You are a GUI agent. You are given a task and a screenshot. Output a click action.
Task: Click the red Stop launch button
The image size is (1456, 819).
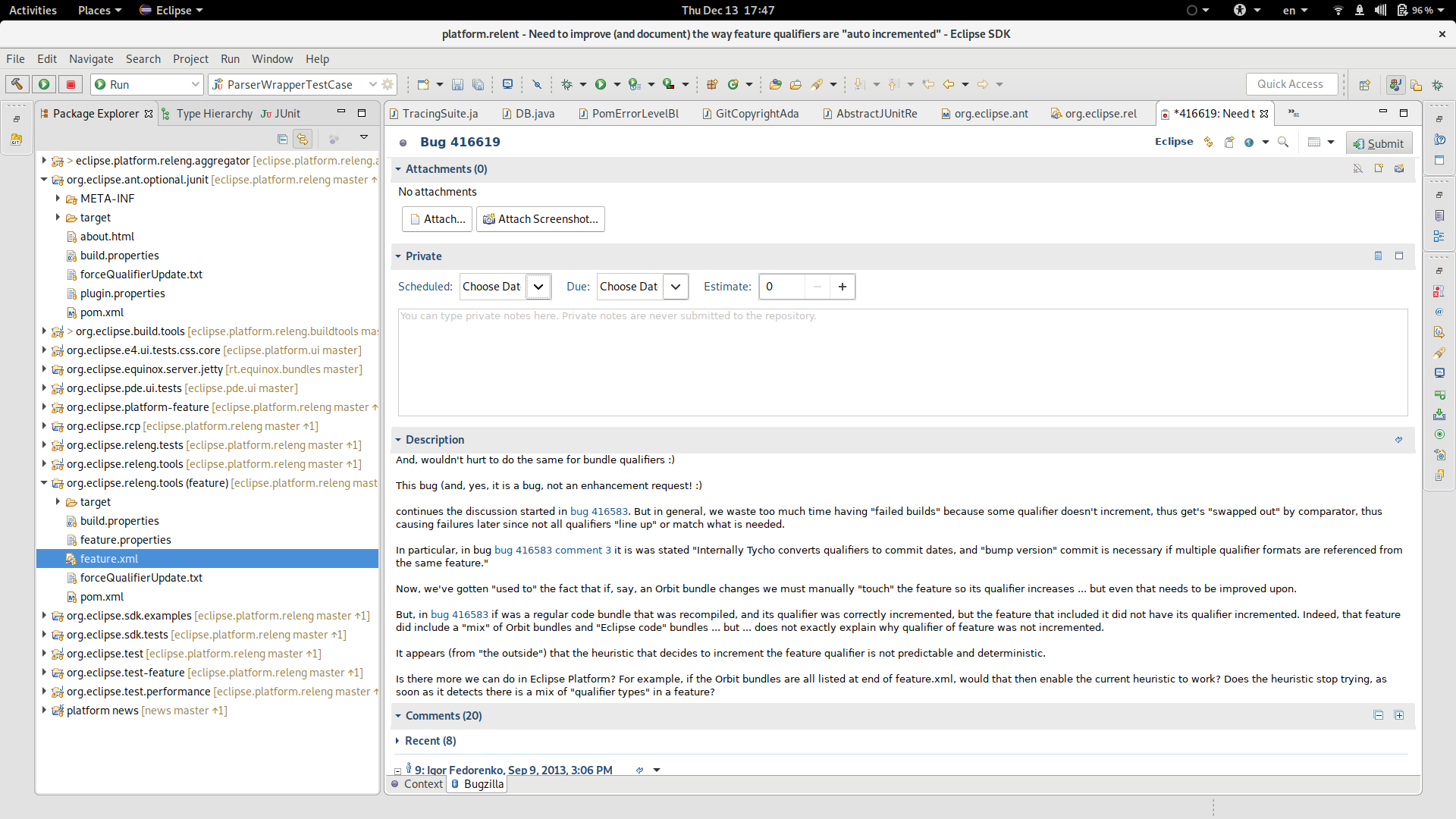tap(71, 84)
